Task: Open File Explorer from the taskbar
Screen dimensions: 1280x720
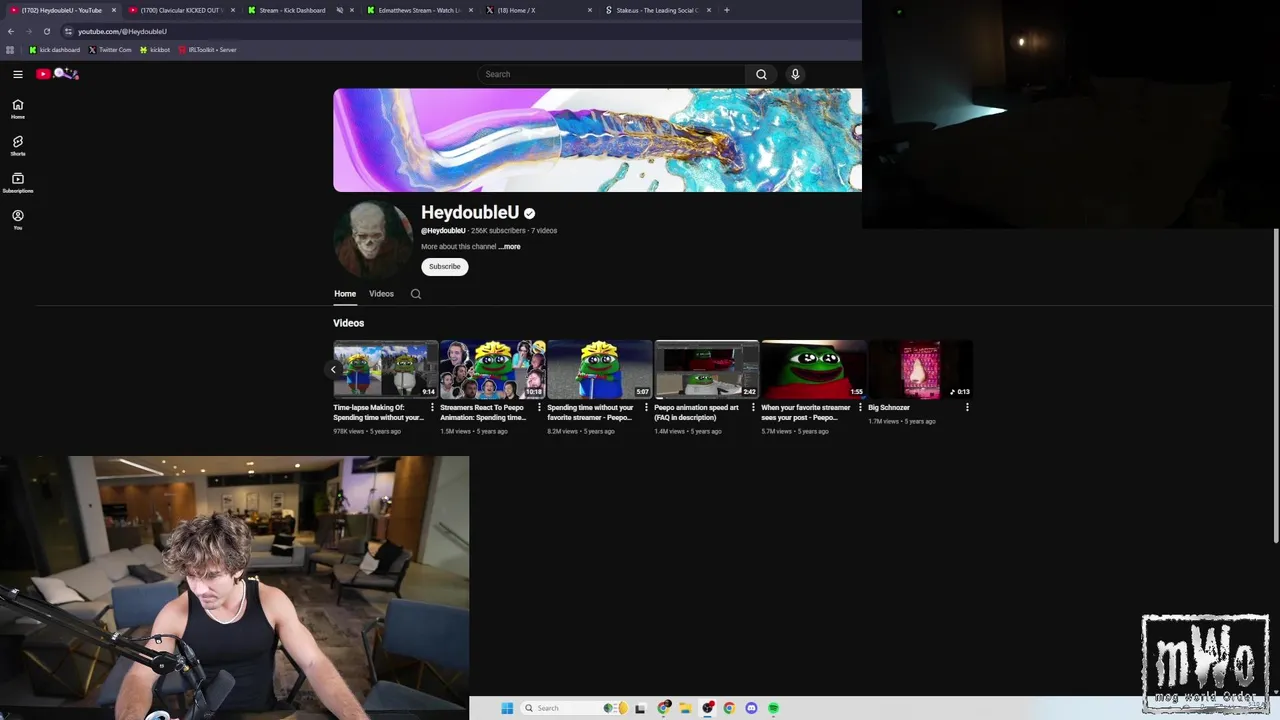Action: [685, 708]
